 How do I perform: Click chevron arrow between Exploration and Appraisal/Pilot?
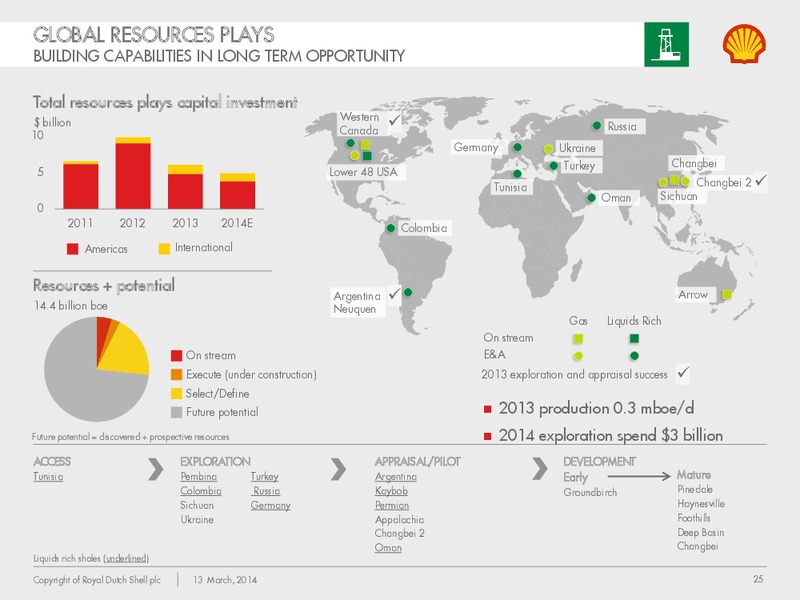pos(338,469)
